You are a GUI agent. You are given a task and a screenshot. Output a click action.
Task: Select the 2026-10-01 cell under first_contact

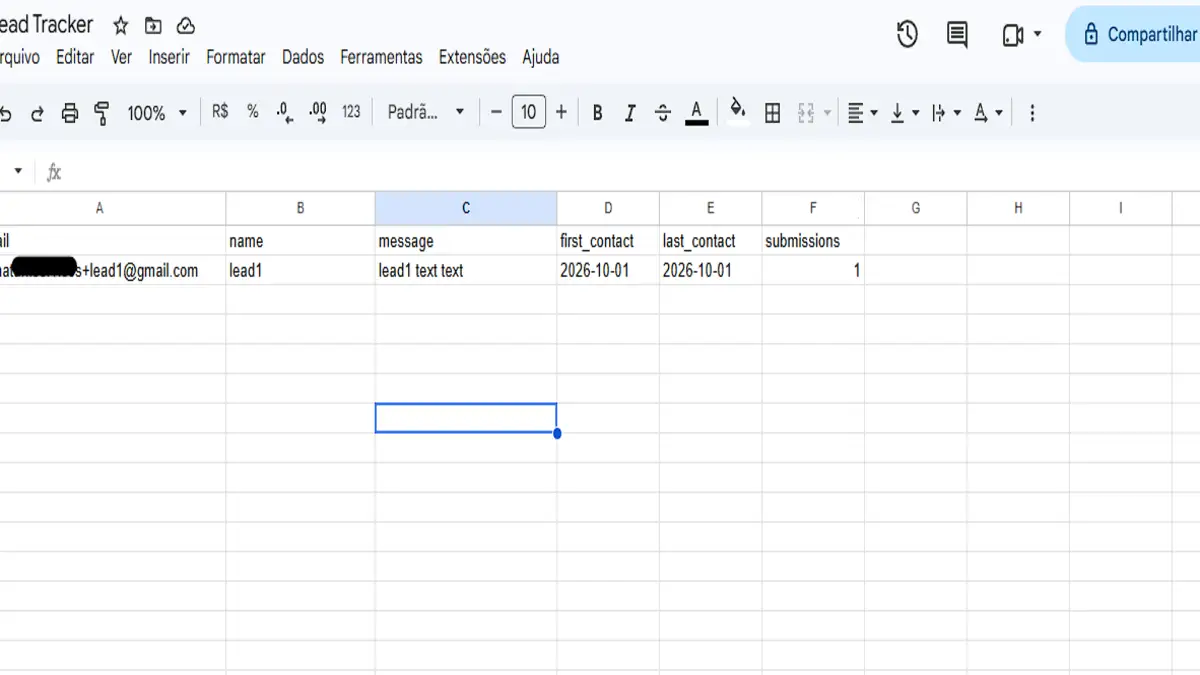pos(608,270)
